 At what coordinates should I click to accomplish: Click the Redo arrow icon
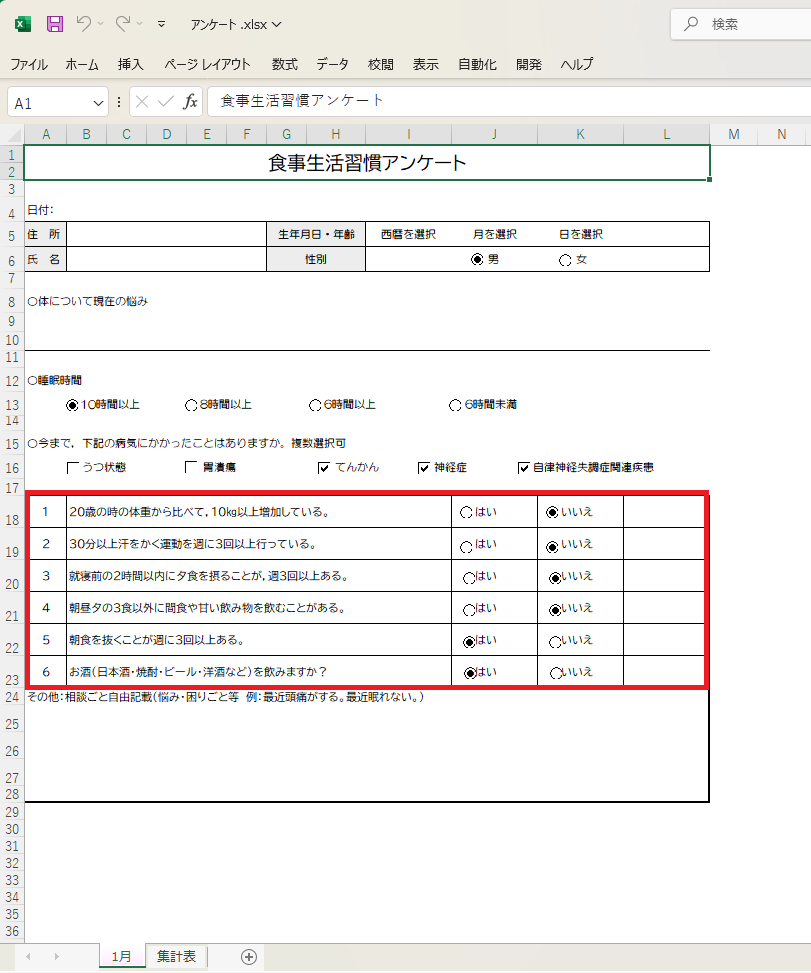[123, 23]
